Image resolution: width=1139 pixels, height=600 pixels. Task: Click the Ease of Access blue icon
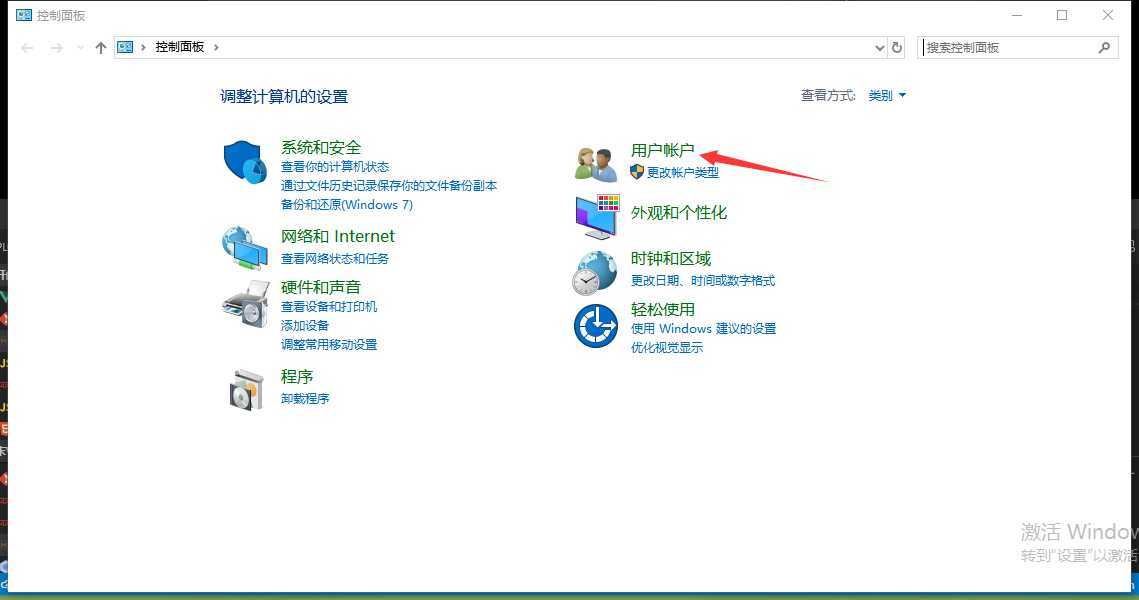pos(596,326)
